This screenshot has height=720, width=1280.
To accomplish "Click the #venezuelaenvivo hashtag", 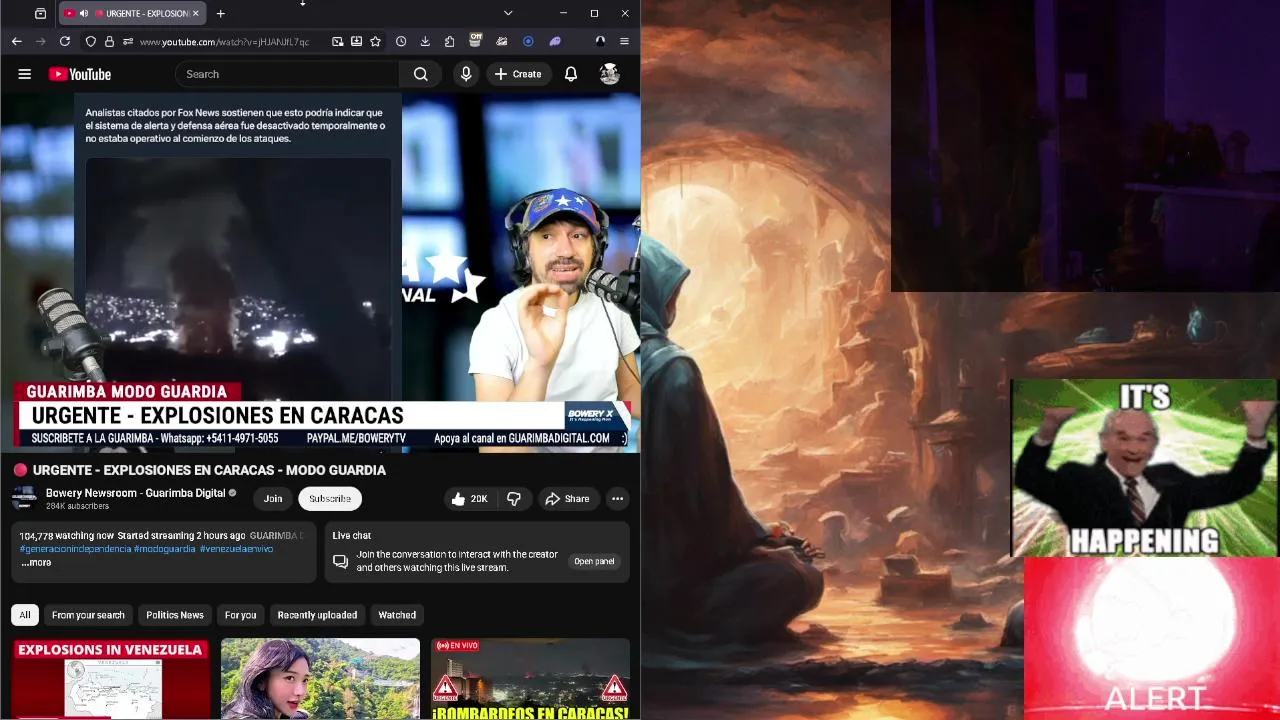I will click(236, 549).
